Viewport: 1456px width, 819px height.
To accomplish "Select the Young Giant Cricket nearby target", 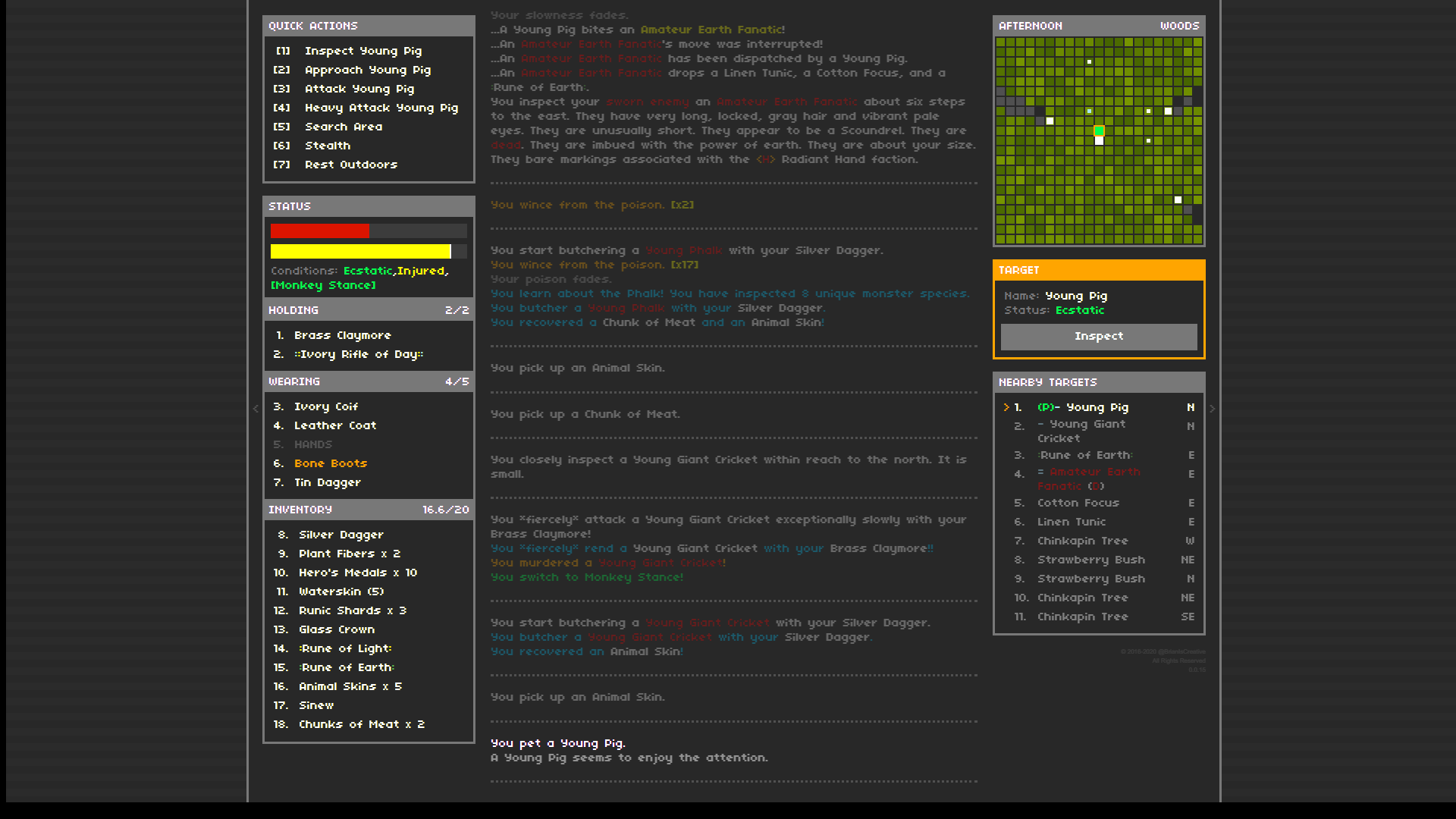I will coord(1081,431).
